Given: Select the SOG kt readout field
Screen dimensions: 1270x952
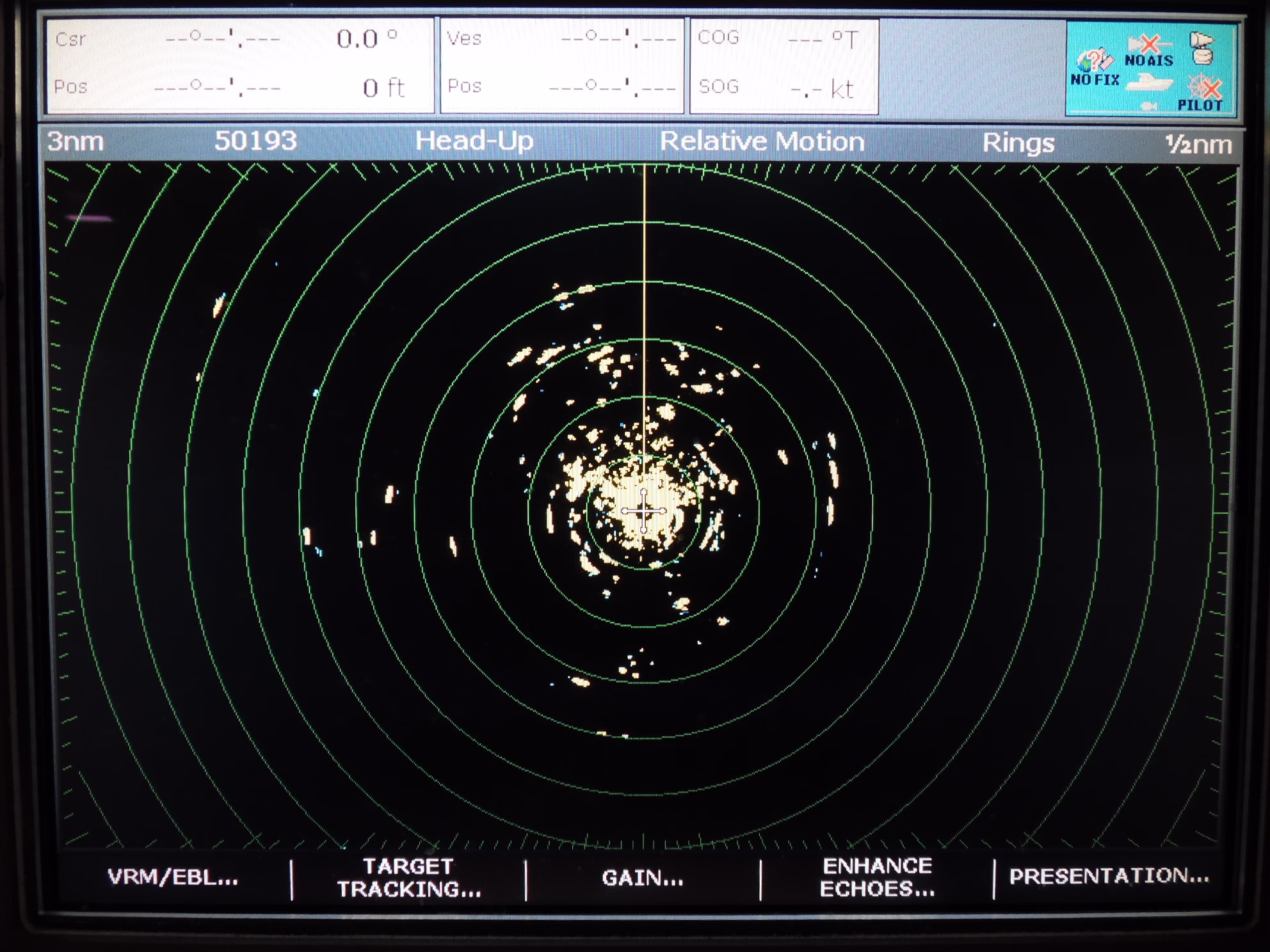Looking at the screenshot, I should point(776,88).
